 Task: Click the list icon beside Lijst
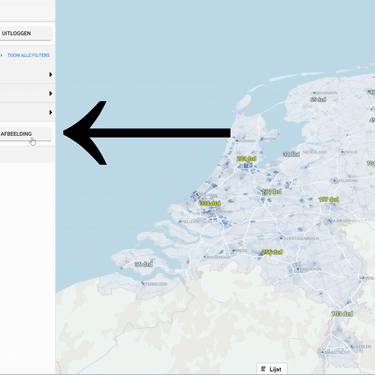(264, 369)
